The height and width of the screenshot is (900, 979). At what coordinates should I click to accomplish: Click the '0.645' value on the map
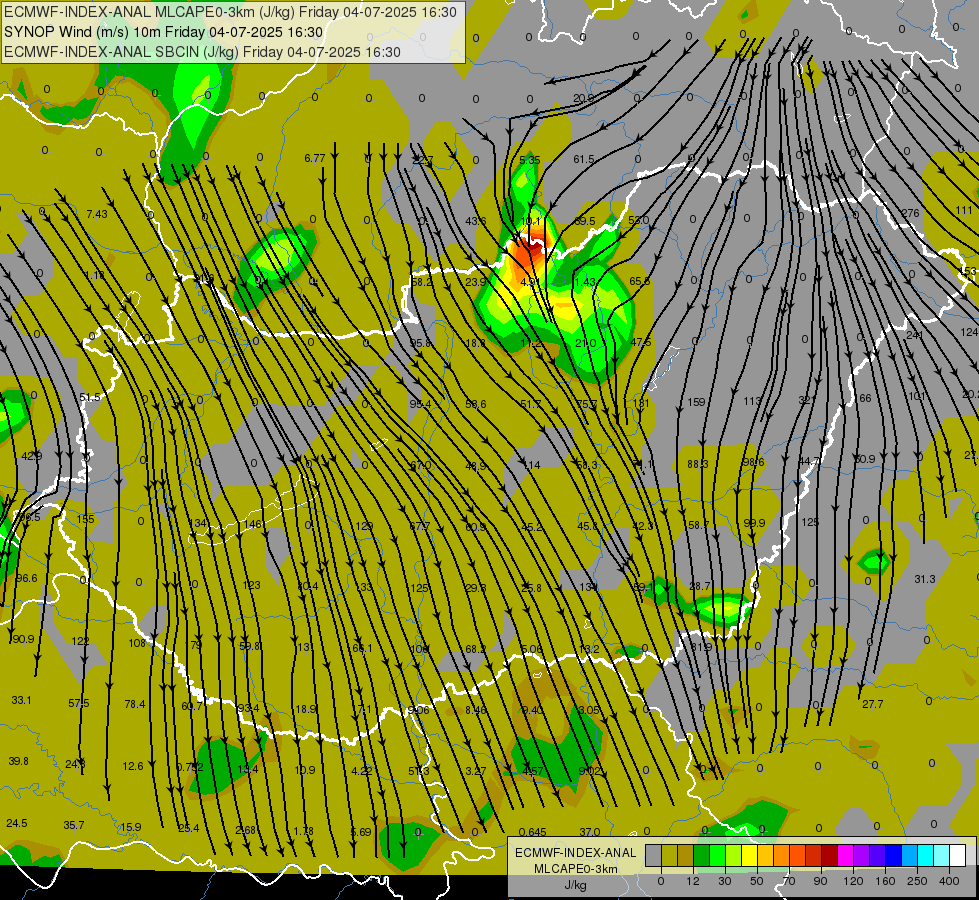tap(533, 833)
